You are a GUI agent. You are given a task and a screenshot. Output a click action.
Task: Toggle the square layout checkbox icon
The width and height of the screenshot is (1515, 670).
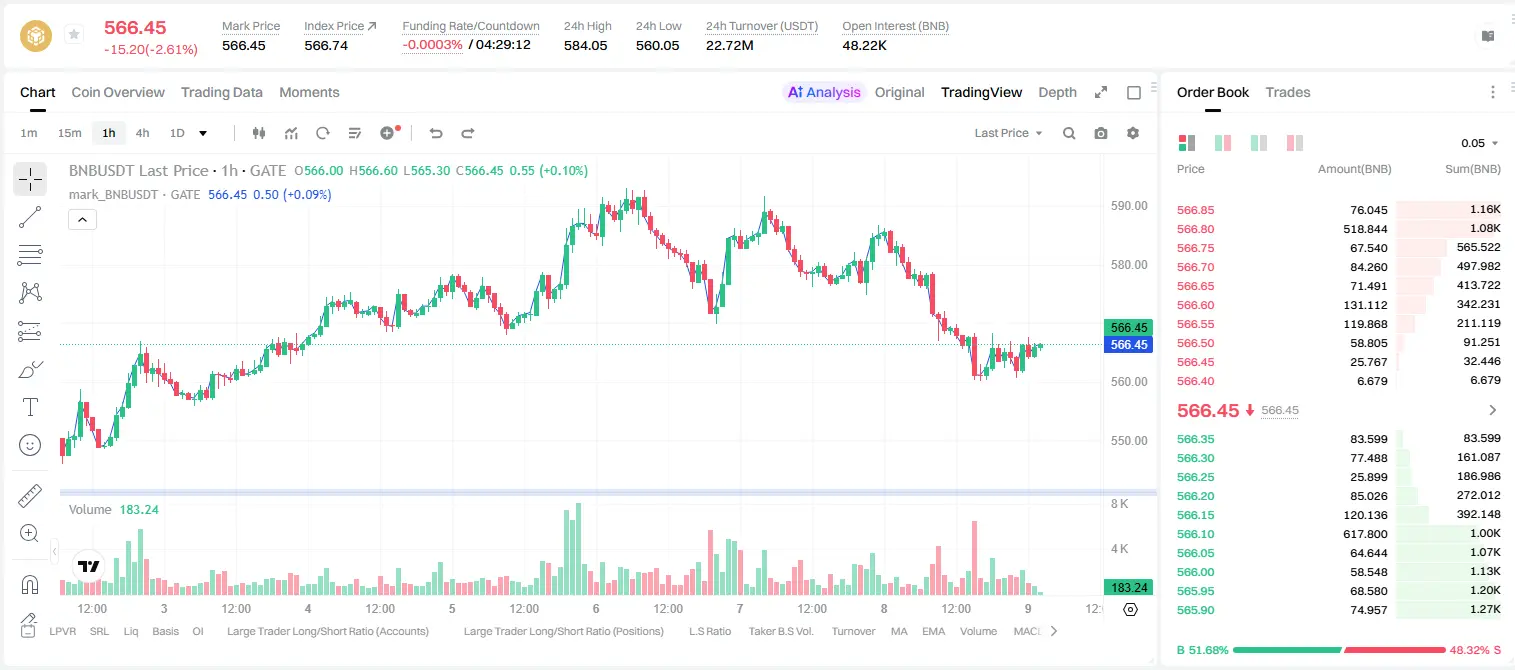pyautogui.click(x=1134, y=93)
